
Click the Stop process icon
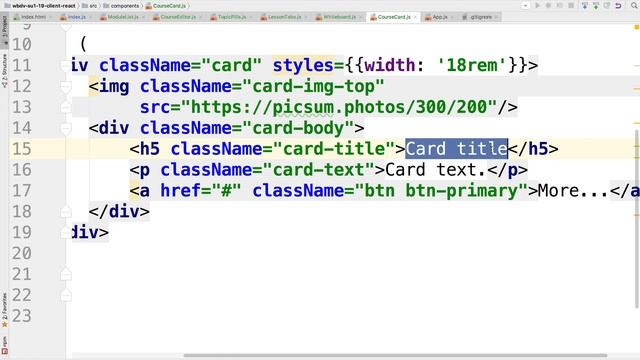pyautogui.click(x=571, y=6)
